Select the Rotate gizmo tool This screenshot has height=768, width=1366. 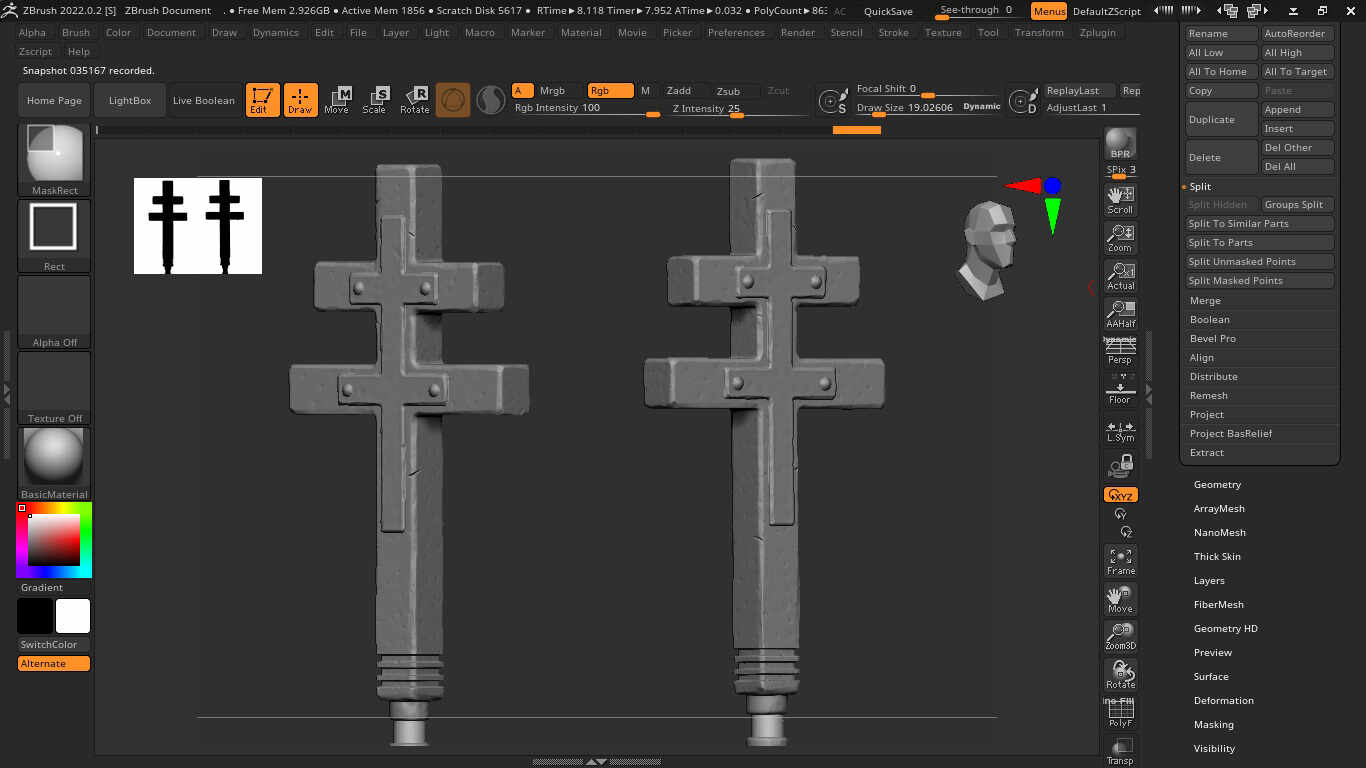[414, 100]
